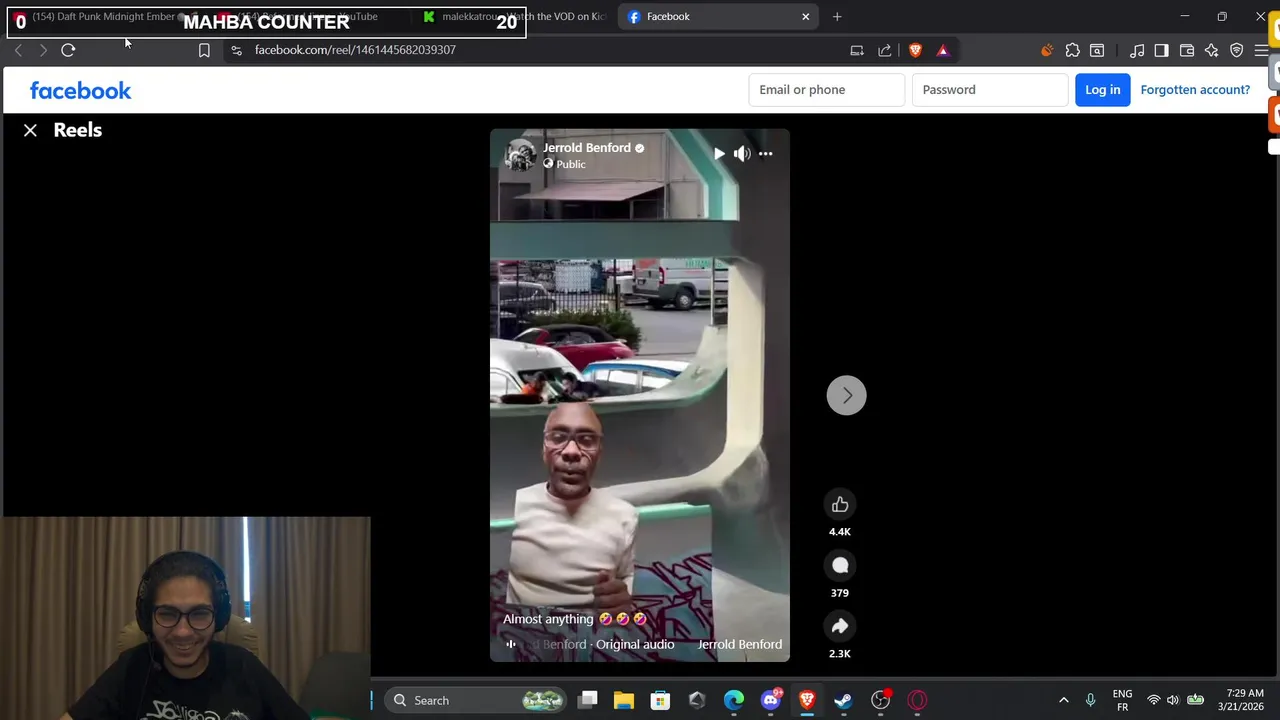The height and width of the screenshot is (720, 1280).
Task: Click Jerrold Benford's profile picture
Action: click(x=520, y=155)
